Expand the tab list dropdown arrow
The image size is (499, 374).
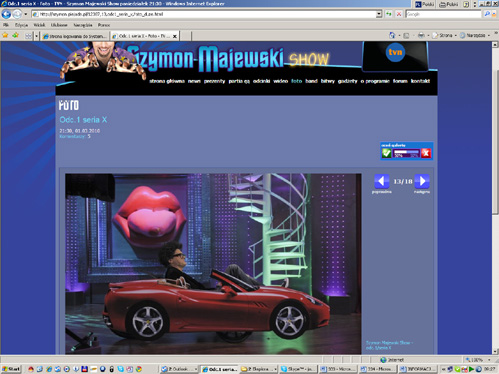pos(36,36)
